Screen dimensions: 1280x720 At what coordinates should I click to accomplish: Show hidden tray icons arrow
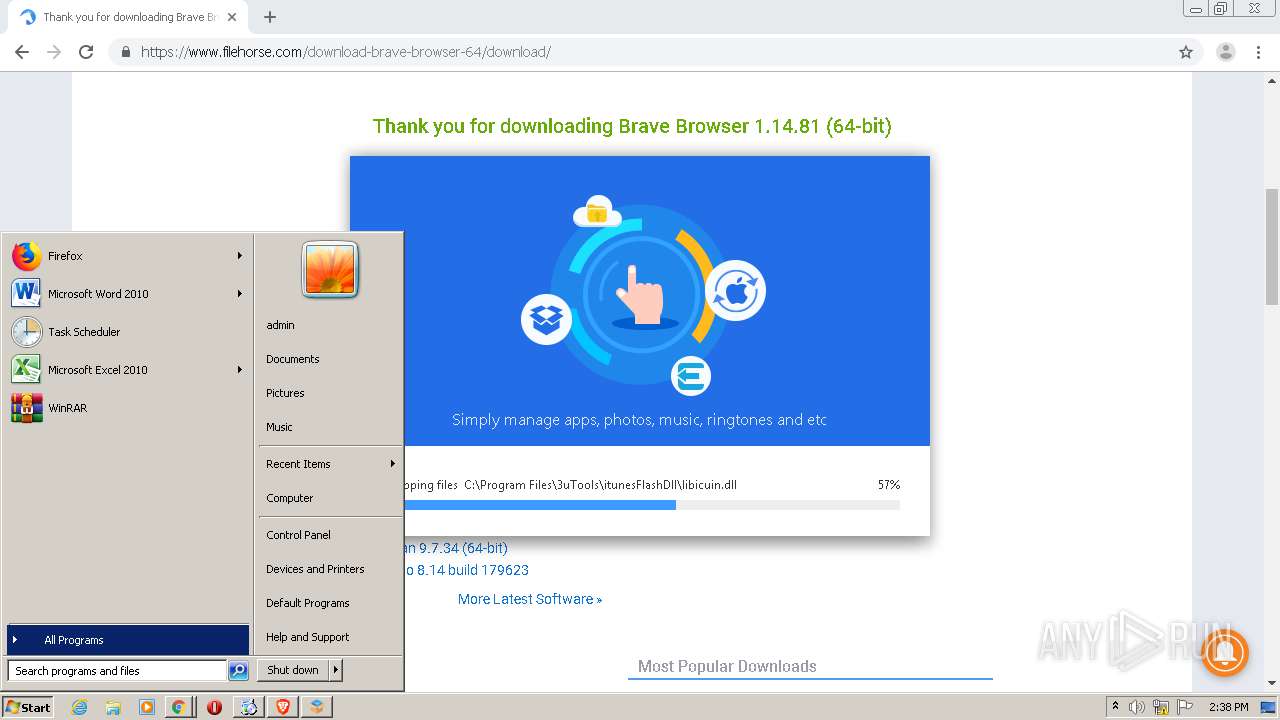[x=1115, y=707]
